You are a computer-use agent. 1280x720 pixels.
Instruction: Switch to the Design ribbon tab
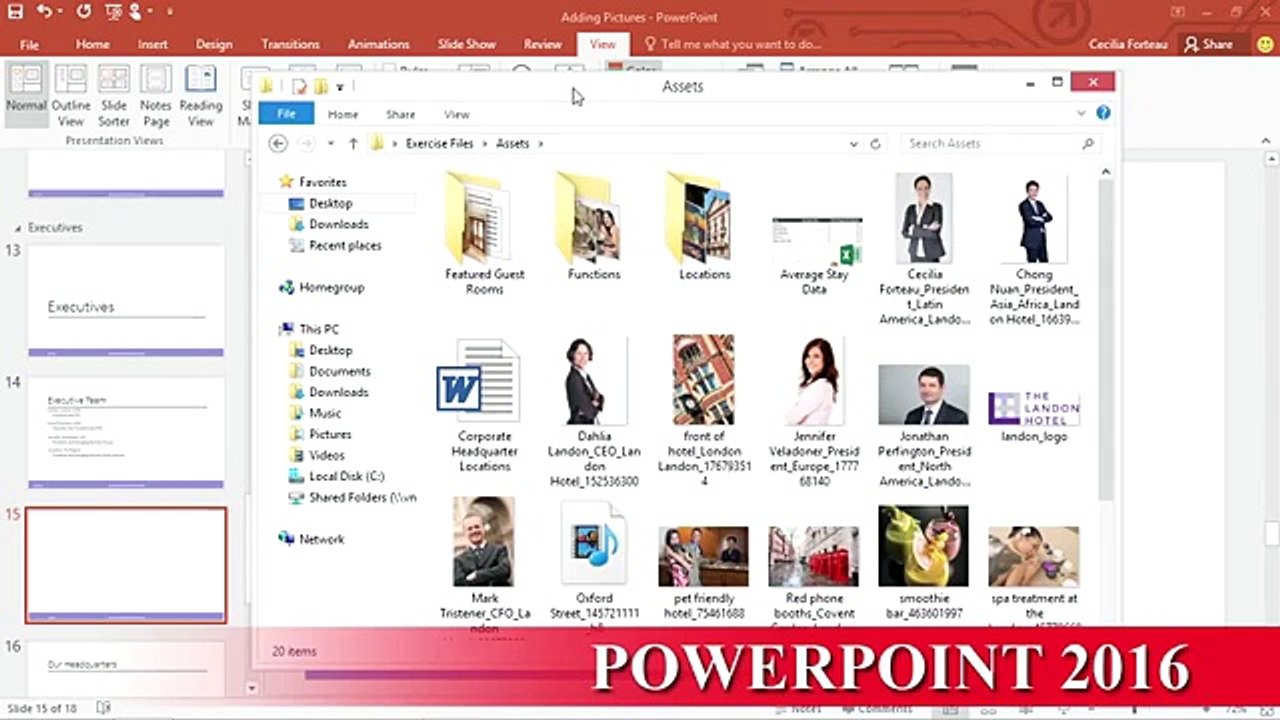click(x=214, y=44)
